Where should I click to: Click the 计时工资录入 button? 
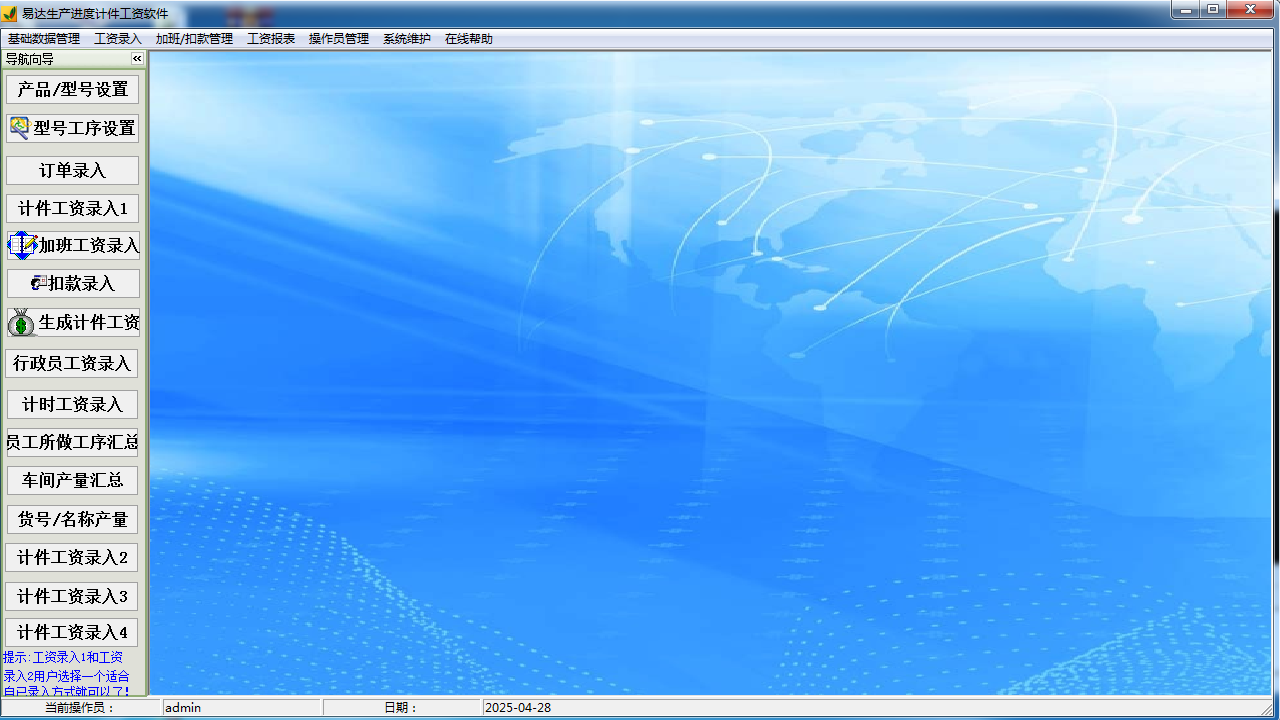[73, 404]
